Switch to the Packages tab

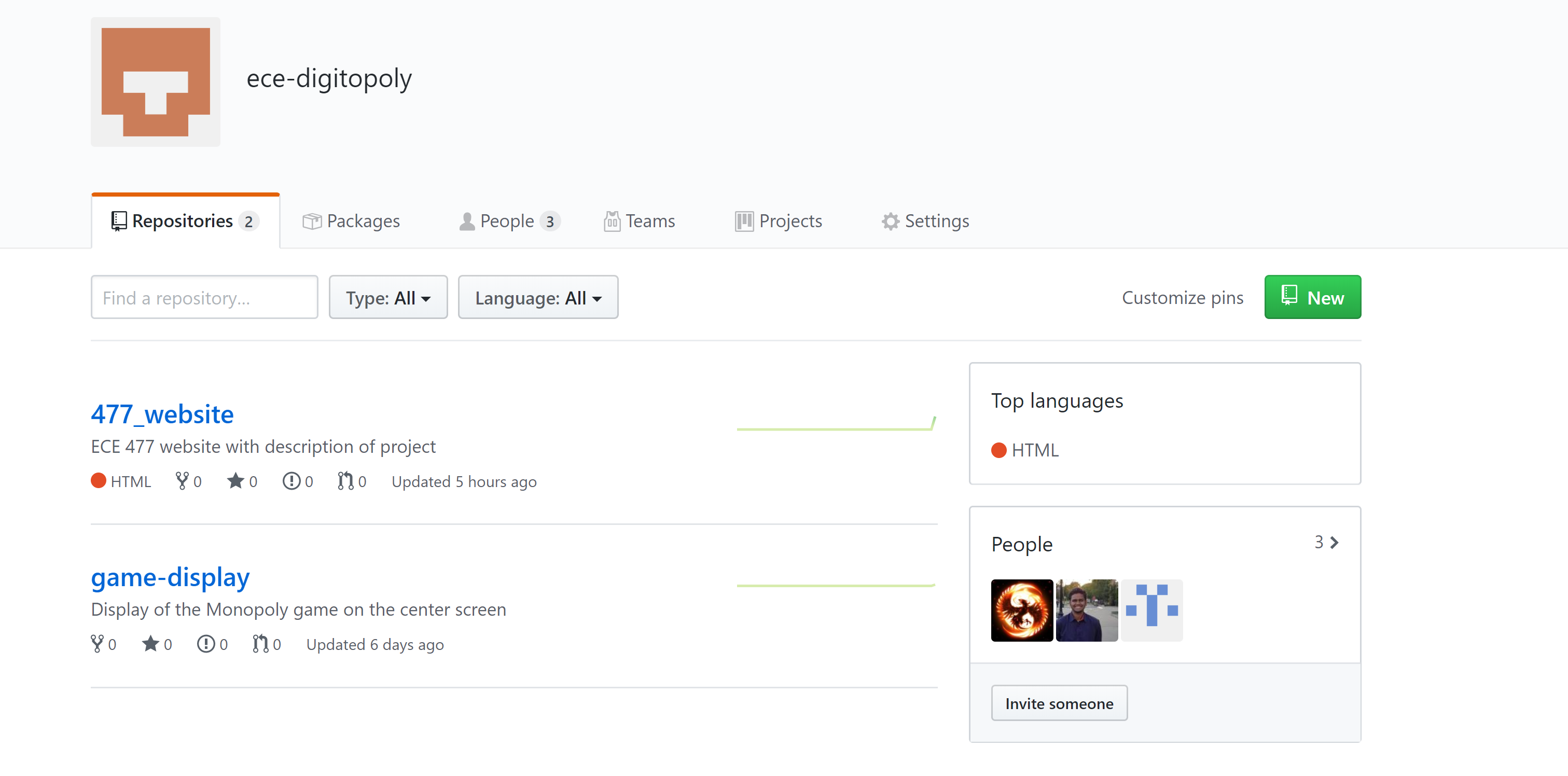(351, 221)
